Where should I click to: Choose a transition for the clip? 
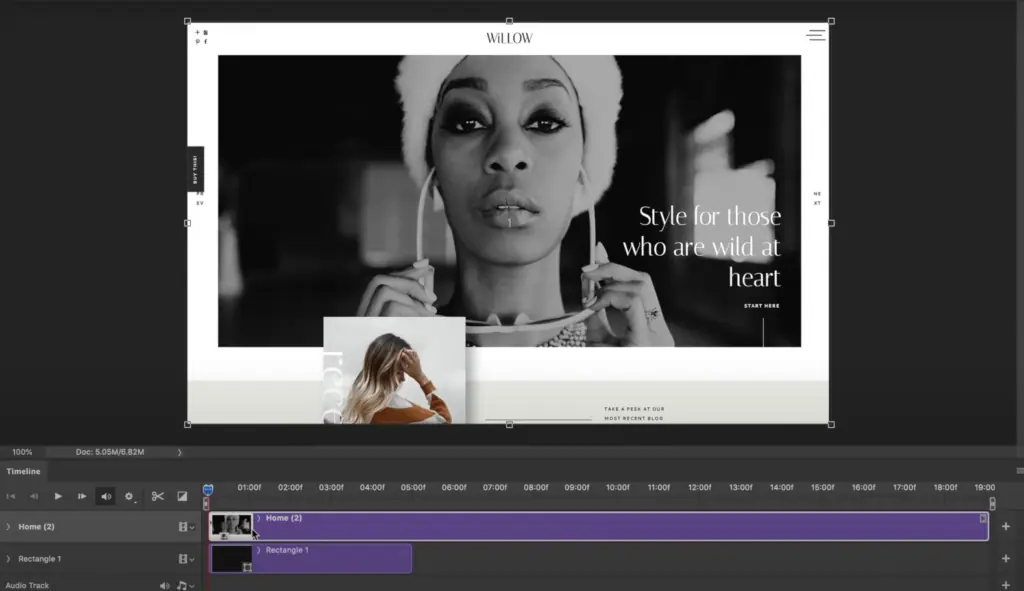coord(182,496)
